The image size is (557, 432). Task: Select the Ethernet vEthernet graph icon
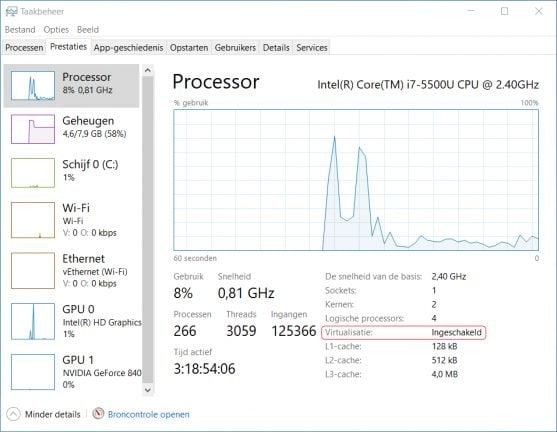click(x=33, y=270)
